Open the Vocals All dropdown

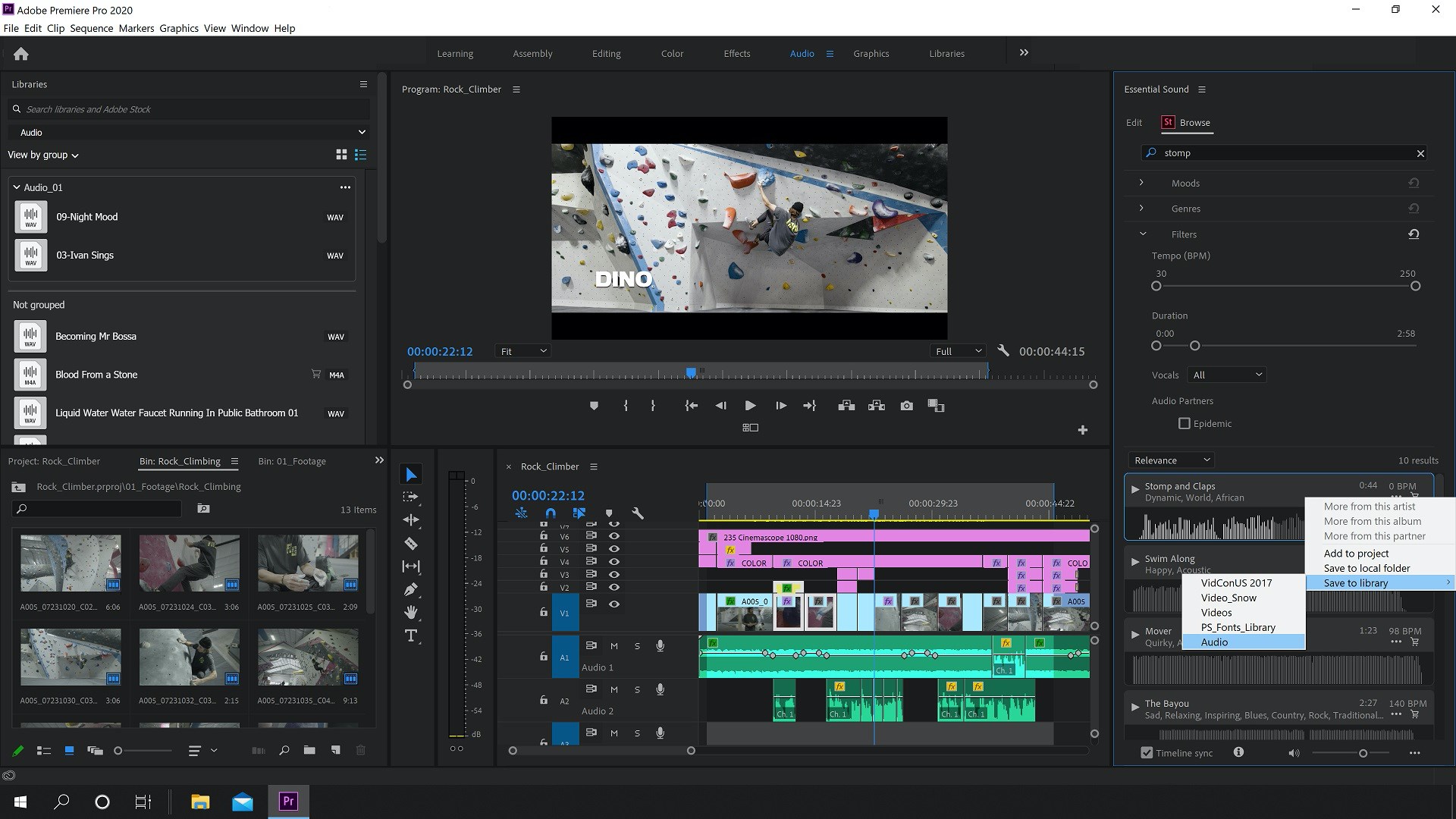click(1227, 375)
